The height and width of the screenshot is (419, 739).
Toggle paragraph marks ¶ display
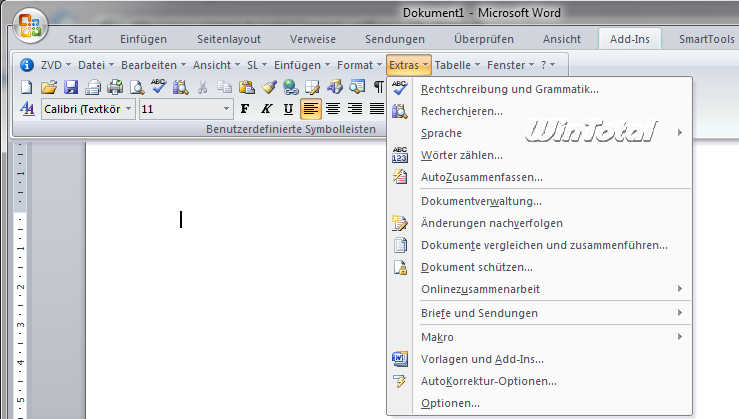(x=378, y=87)
